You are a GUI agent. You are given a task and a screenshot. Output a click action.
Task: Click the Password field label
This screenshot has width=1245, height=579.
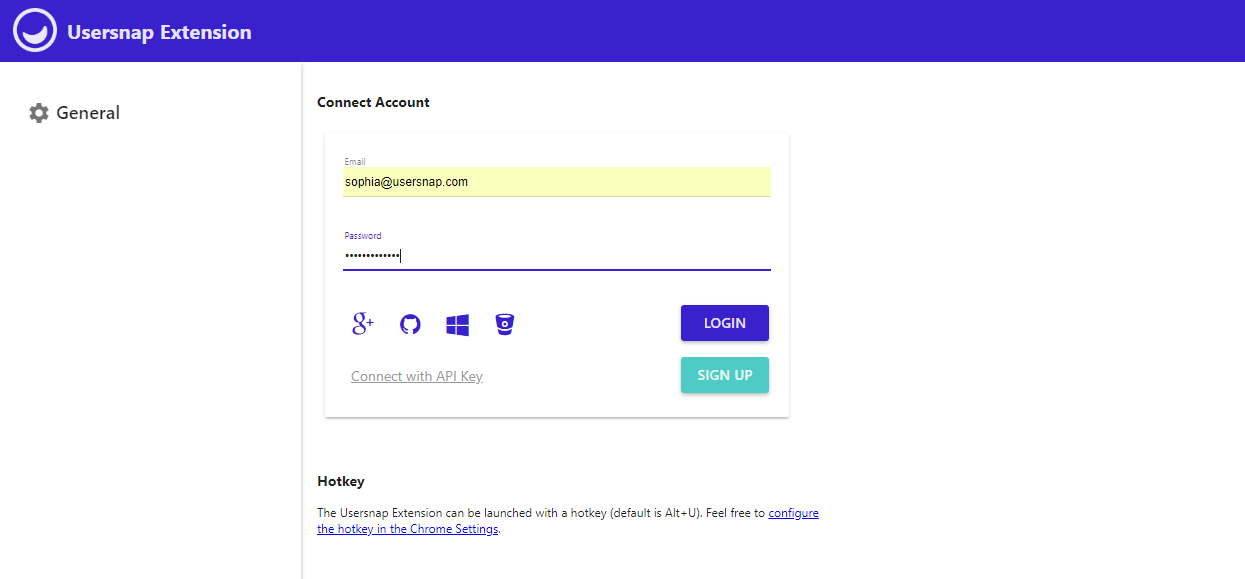click(x=363, y=236)
